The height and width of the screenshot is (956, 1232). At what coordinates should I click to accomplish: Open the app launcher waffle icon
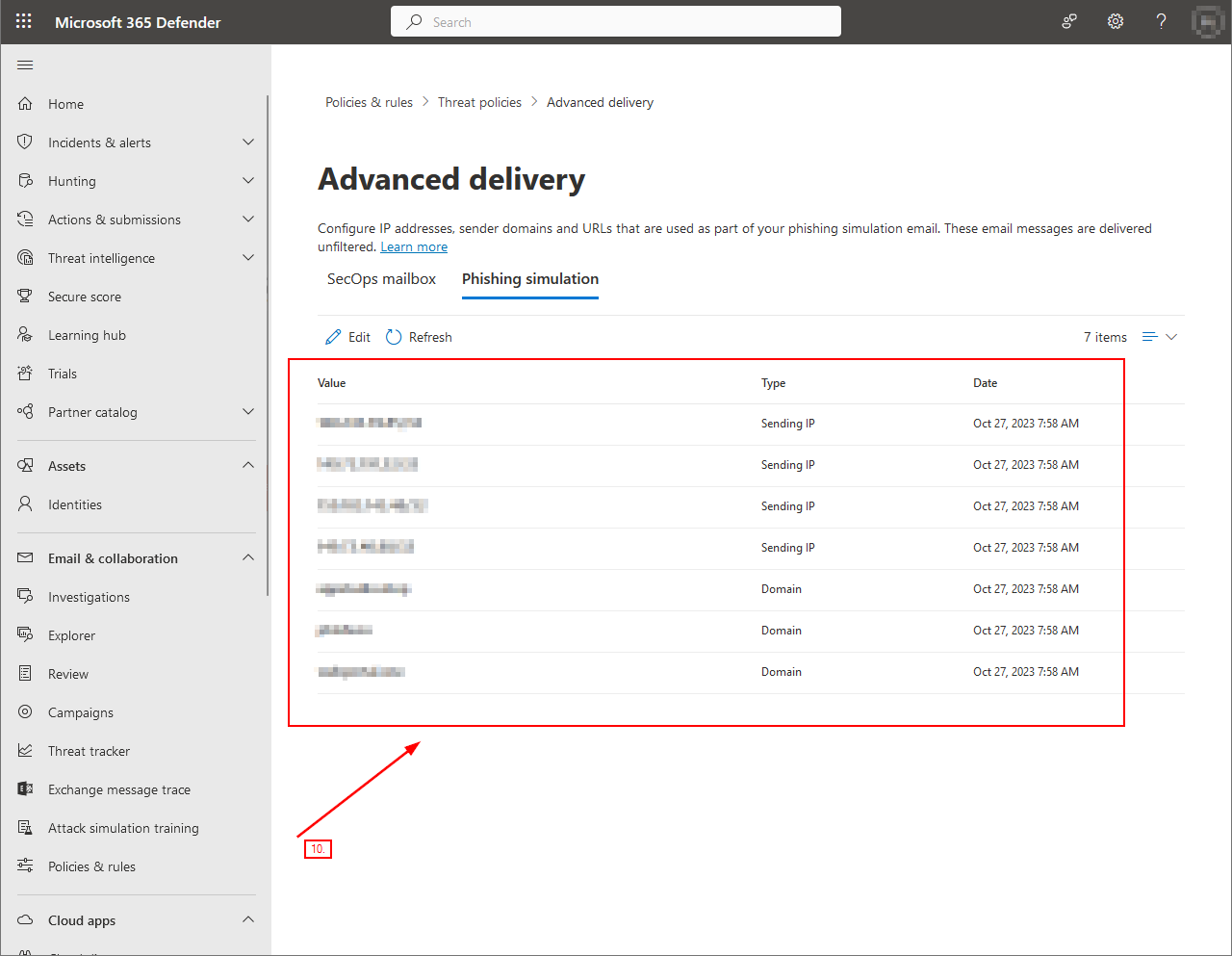24,21
